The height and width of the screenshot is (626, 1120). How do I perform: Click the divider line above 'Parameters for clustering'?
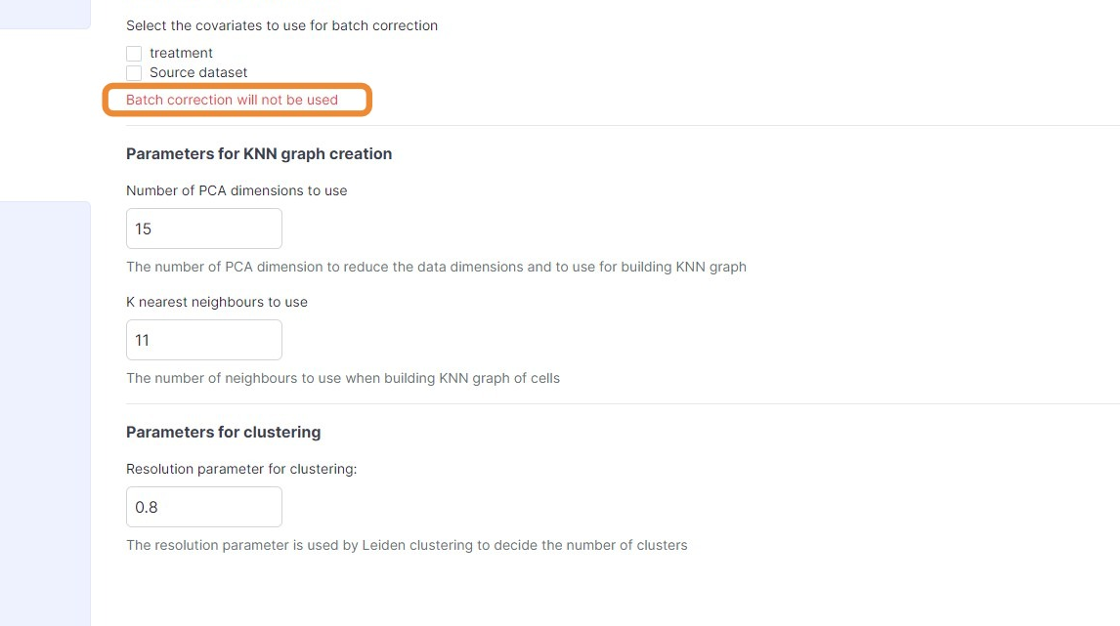coord(620,404)
